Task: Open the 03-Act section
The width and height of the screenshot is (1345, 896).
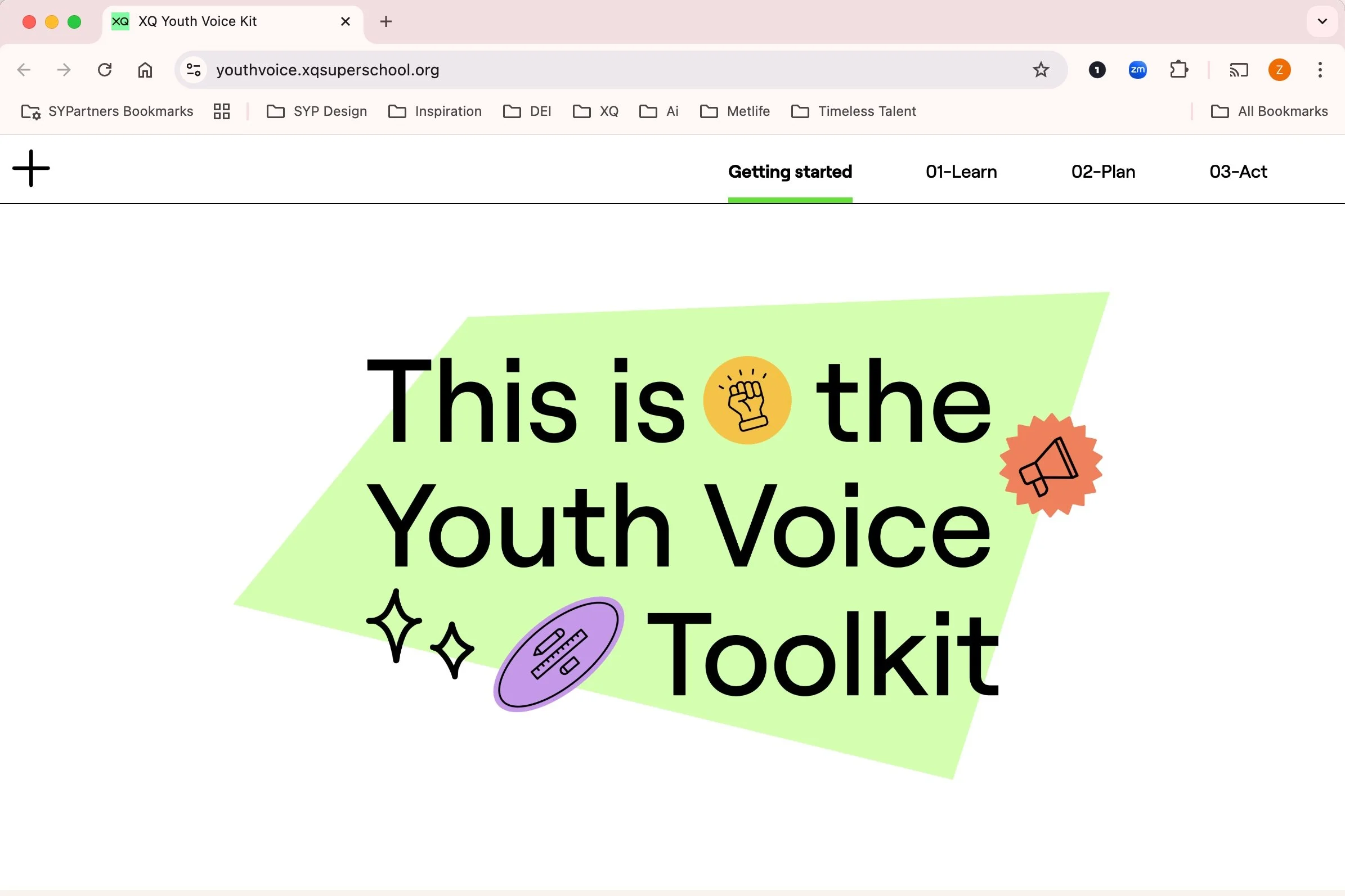Action: [1238, 172]
